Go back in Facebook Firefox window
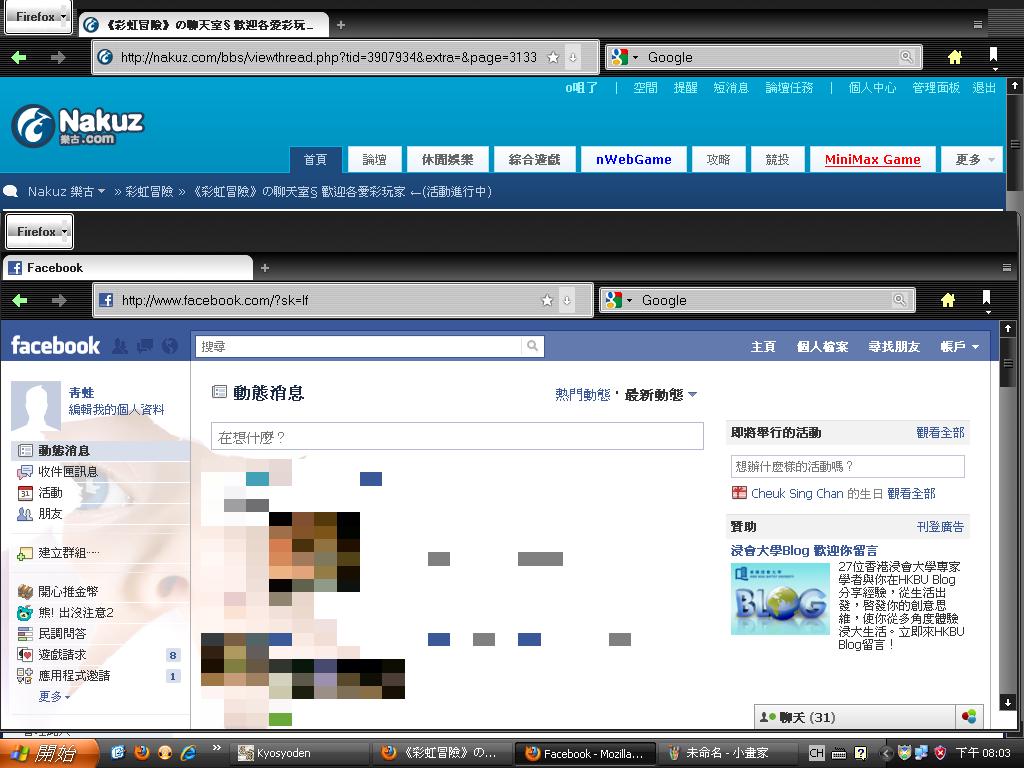 20,300
